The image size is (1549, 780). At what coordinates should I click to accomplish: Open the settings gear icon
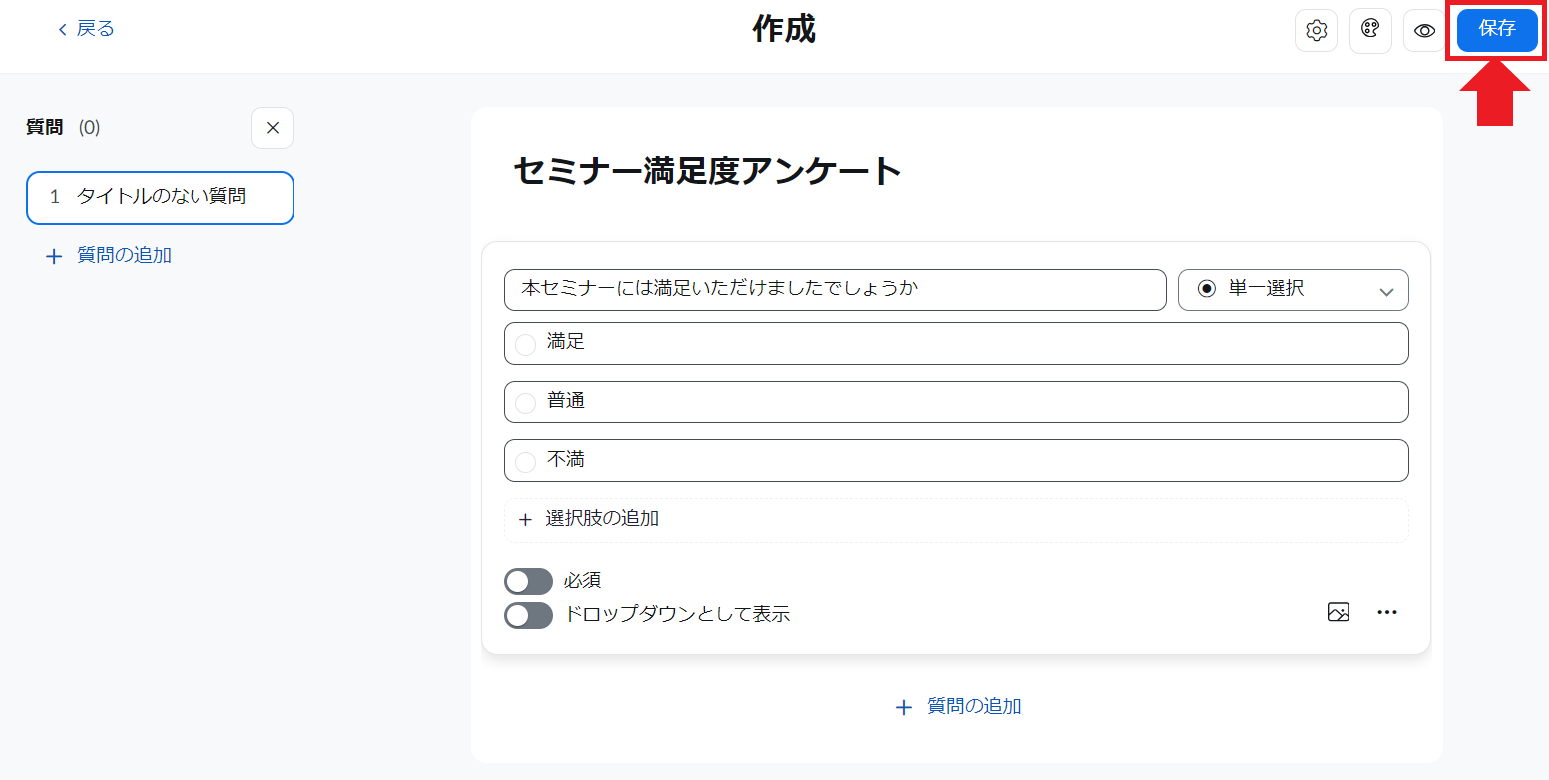point(1316,31)
